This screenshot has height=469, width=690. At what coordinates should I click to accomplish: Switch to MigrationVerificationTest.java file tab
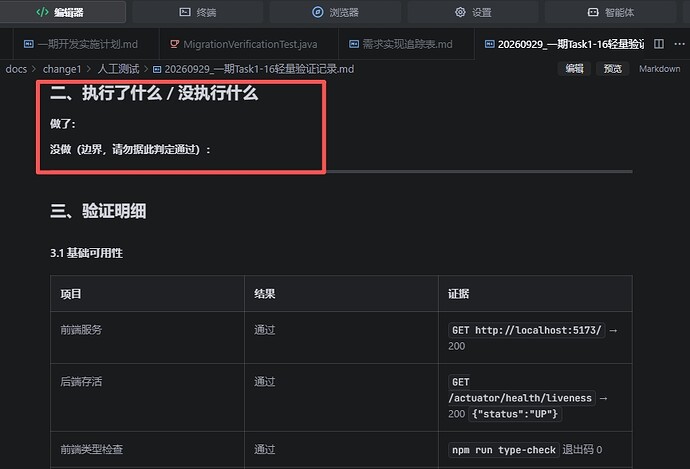(249, 44)
